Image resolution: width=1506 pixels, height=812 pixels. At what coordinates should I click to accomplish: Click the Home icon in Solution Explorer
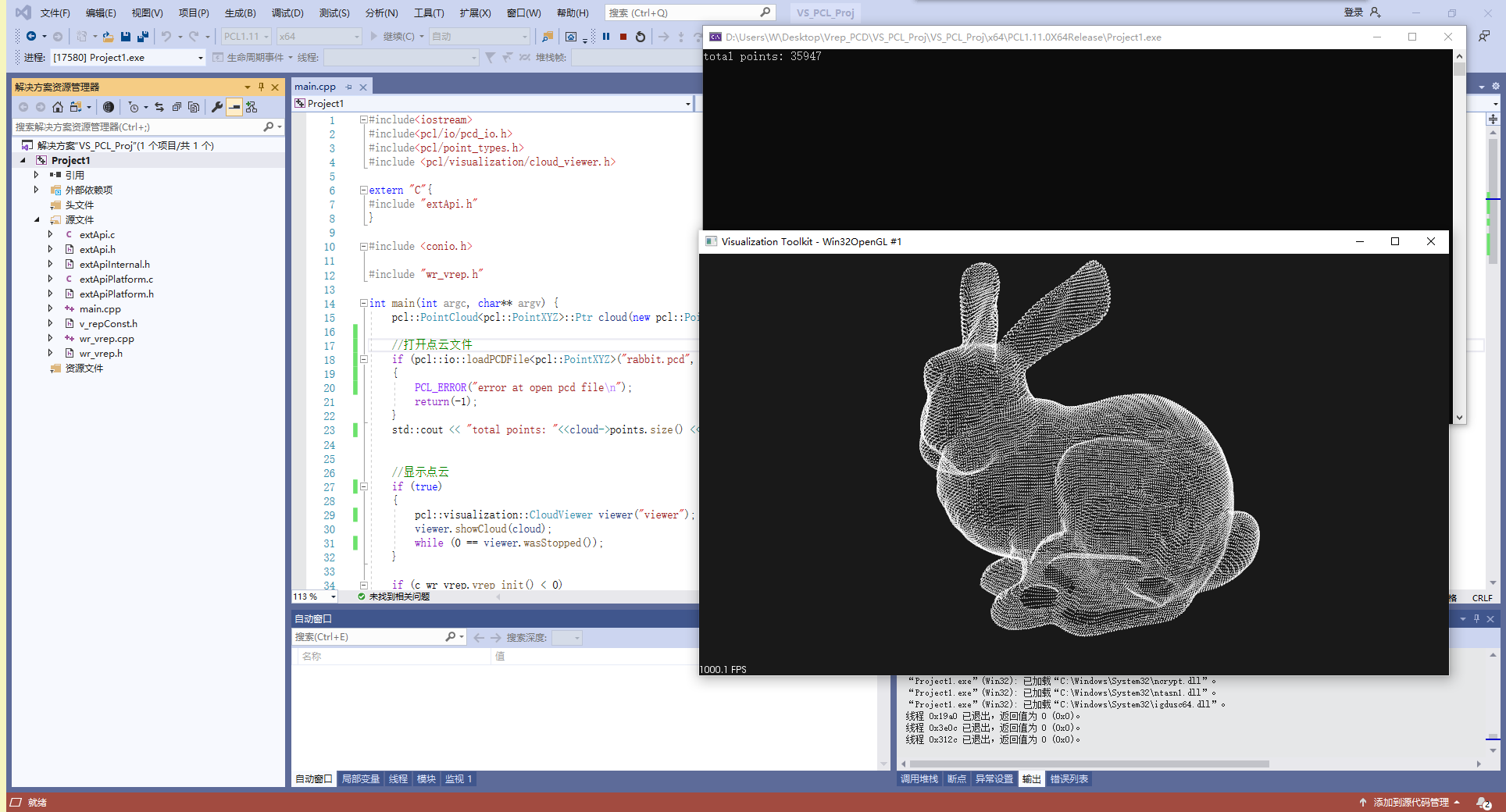[58, 107]
